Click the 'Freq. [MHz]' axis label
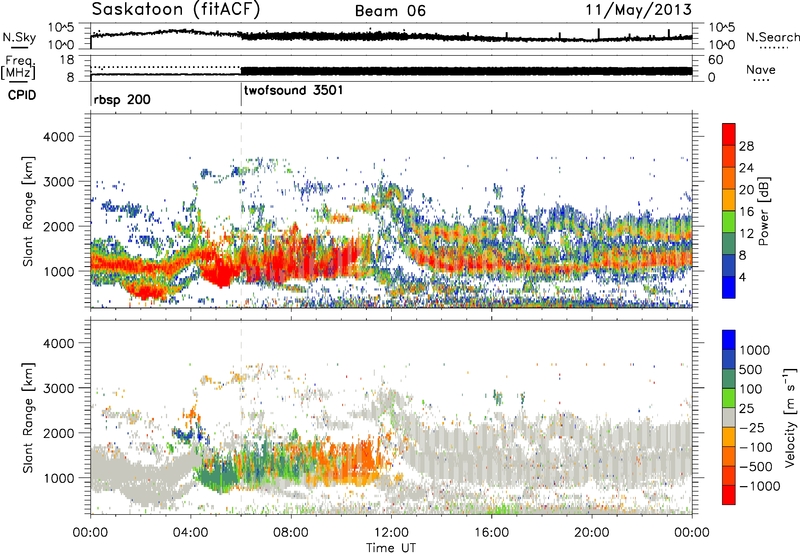The height and width of the screenshot is (554, 800). (x=18, y=67)
